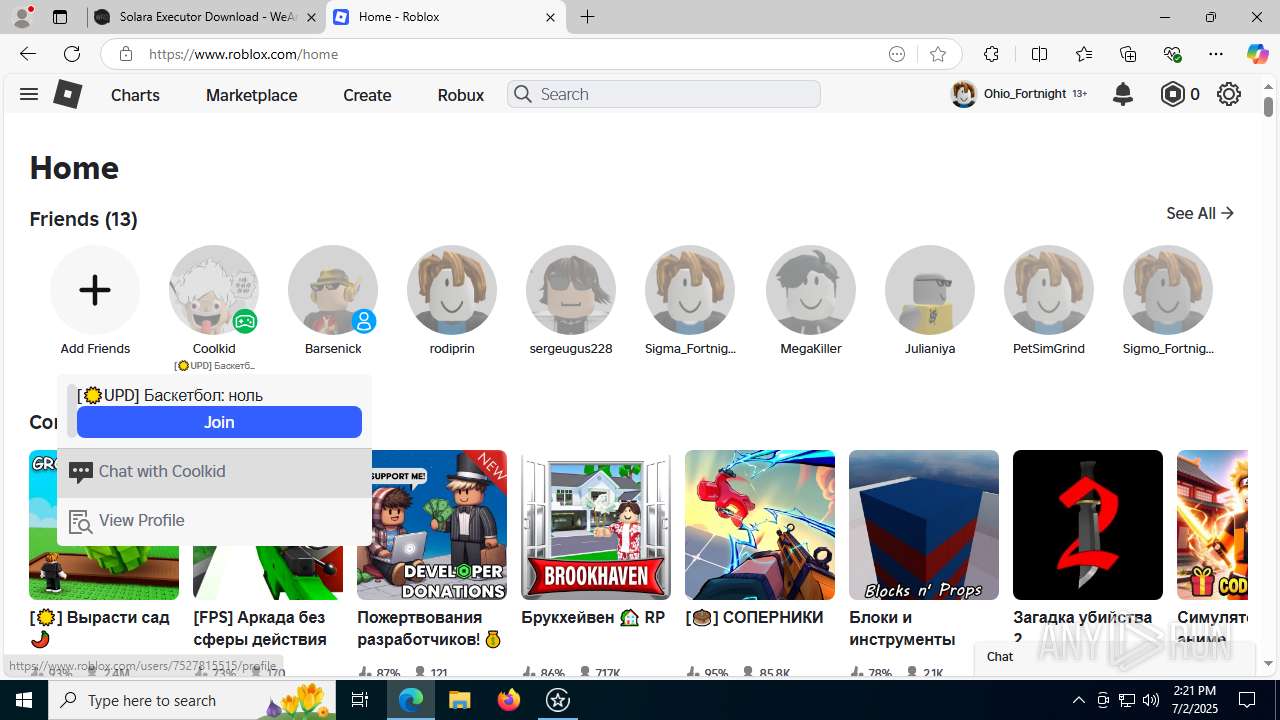Refresh the page with reload icon

[x=72, y=54]
